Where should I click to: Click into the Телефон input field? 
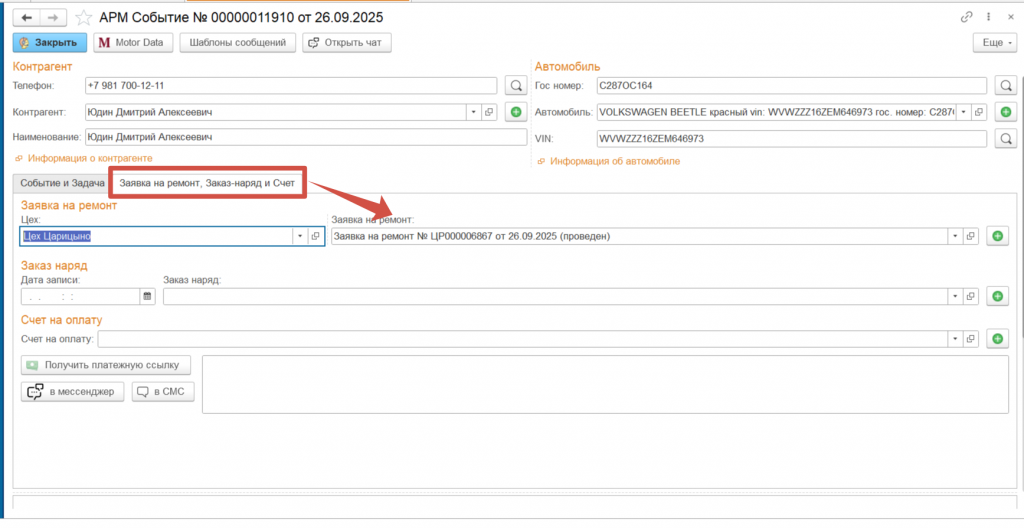click(x=290, y=86)
